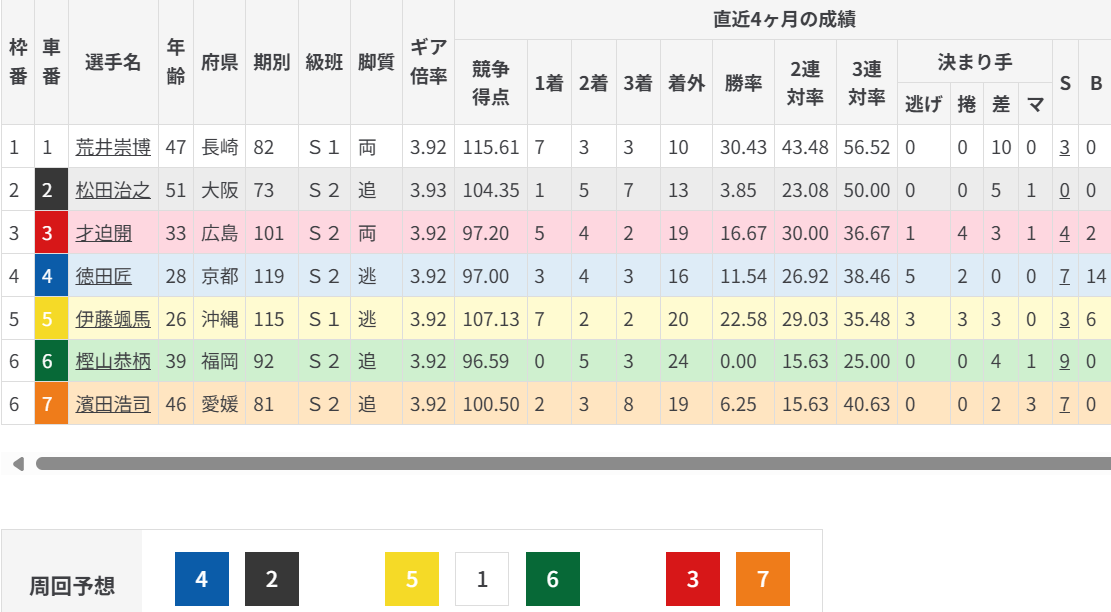
Task: Click the 才迫開 player name
Action: click(x=103, y=233)
